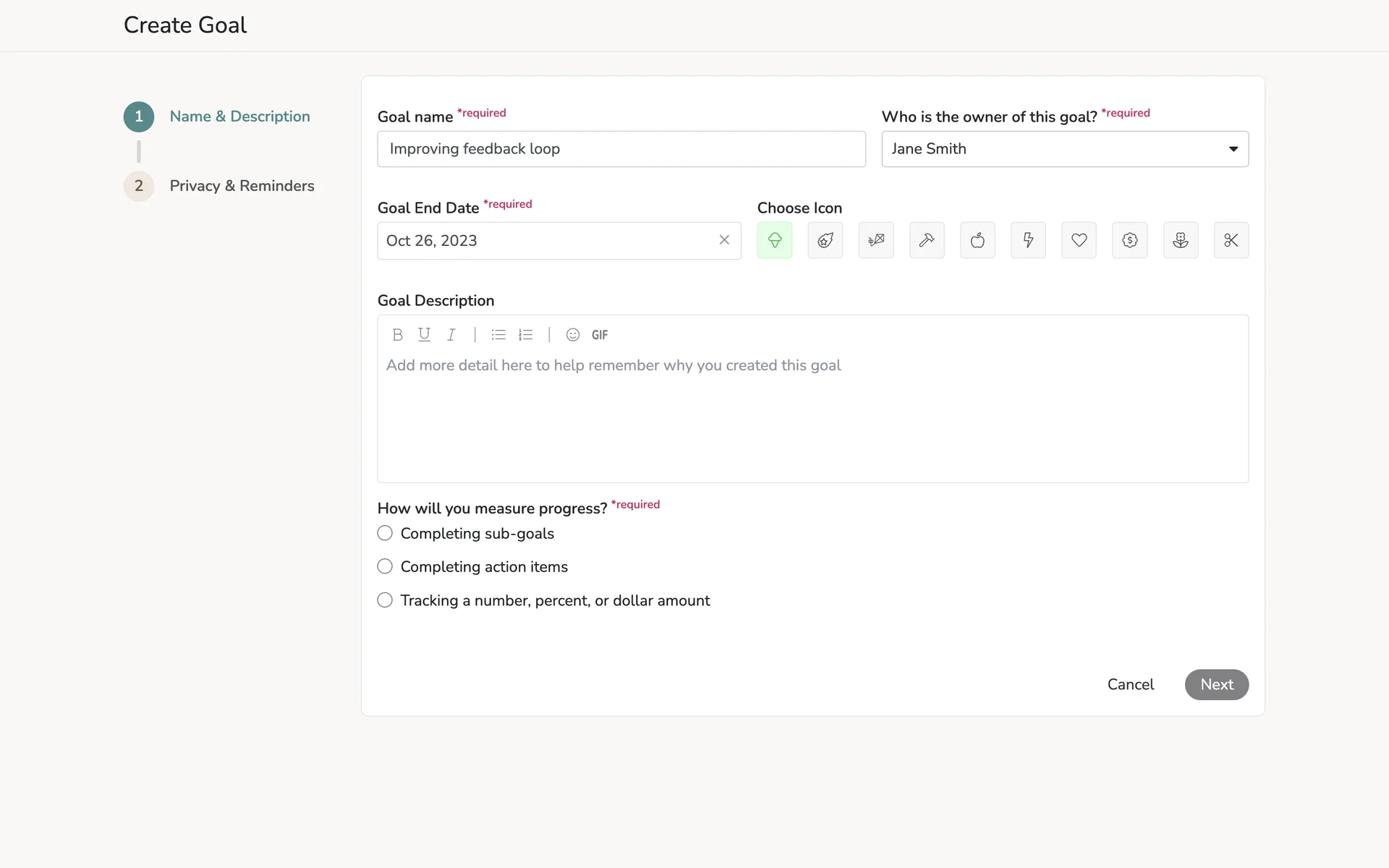The width and height of the screenshot is (1389, 868).
Task: Select the flower goal icon
Action: 1180,240
